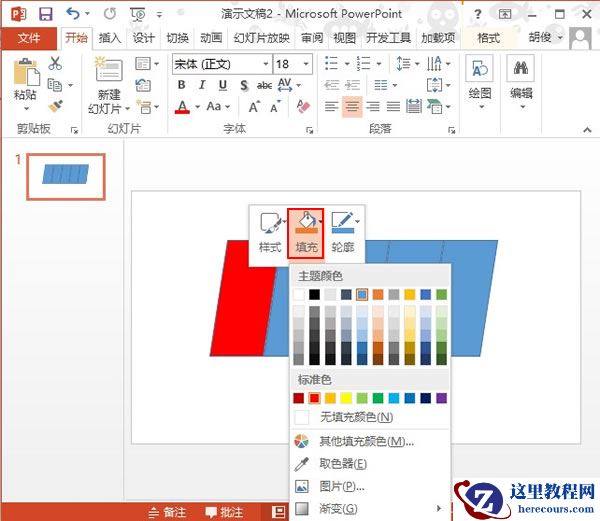This screenshot has width=600, height=521.
Task: Toggle the Comments pane in status bar
Action: point(224,512)
